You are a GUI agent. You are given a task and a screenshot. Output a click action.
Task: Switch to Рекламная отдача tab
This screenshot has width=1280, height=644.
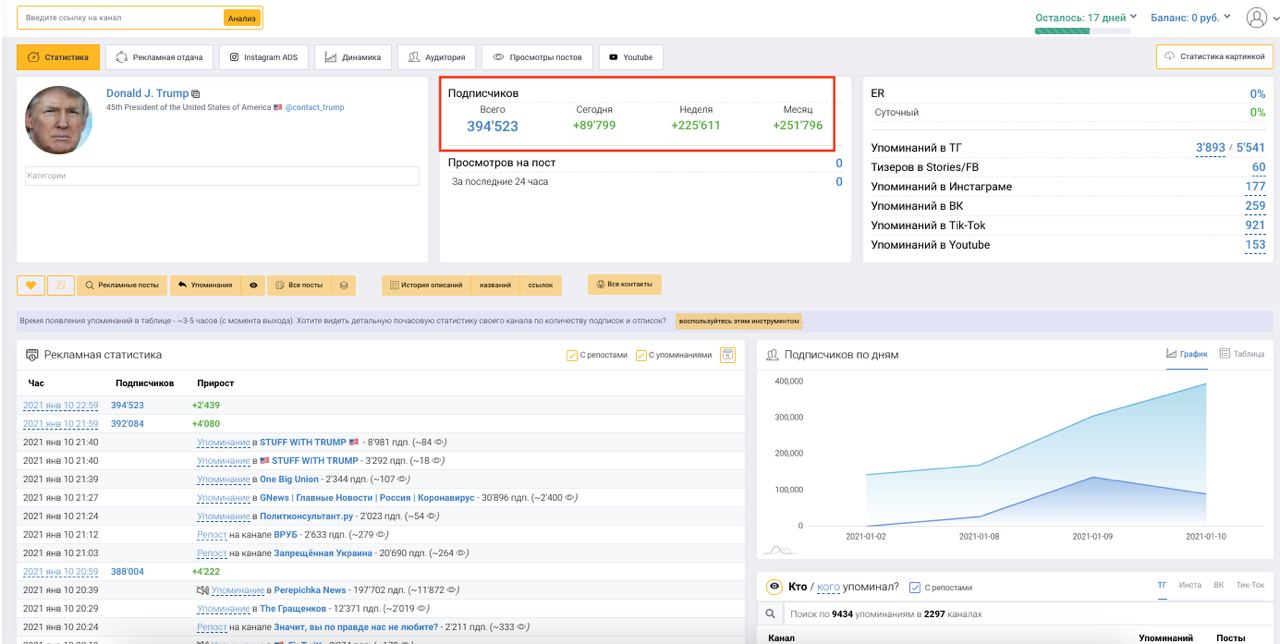[159, 57]
